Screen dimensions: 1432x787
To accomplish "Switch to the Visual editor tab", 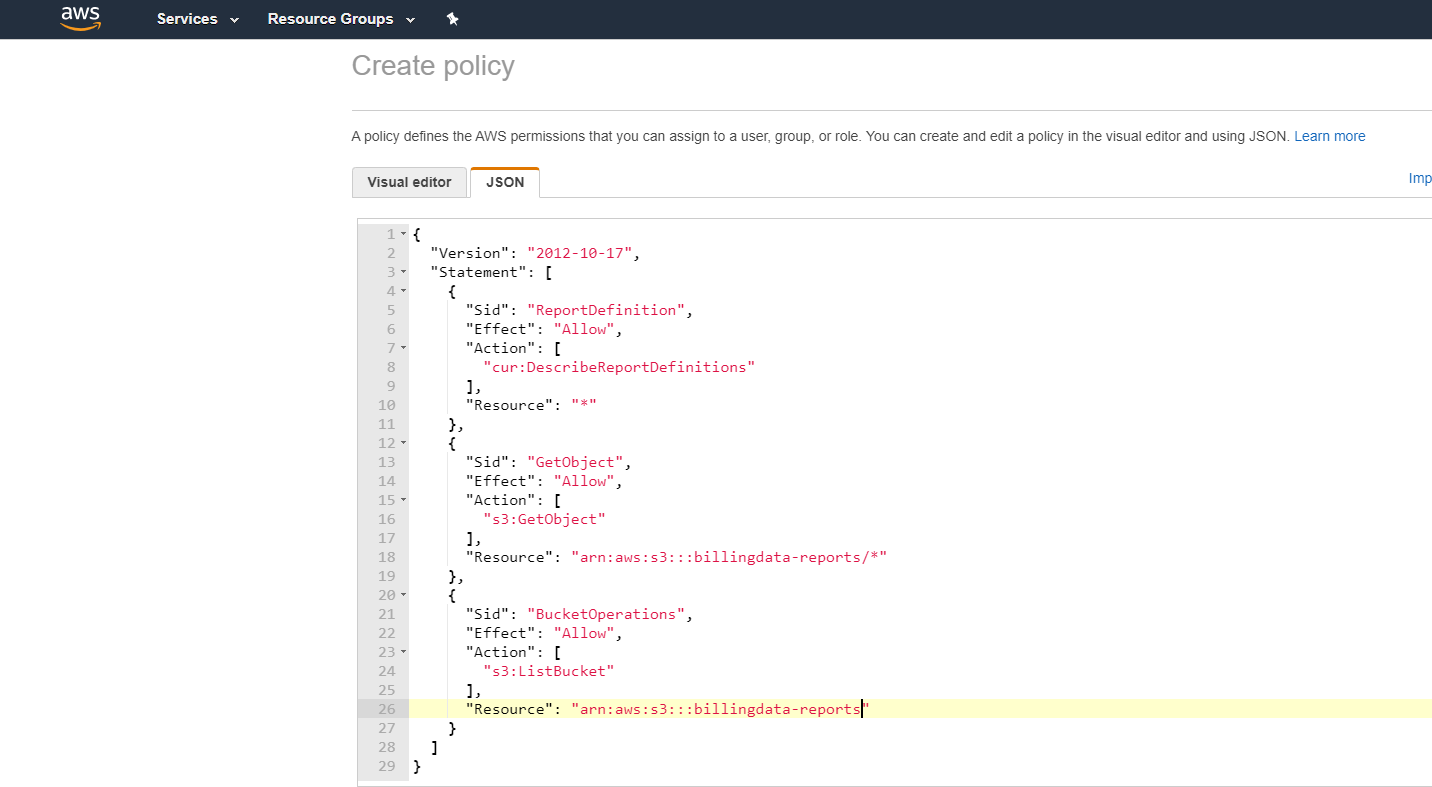I will 409,182.
